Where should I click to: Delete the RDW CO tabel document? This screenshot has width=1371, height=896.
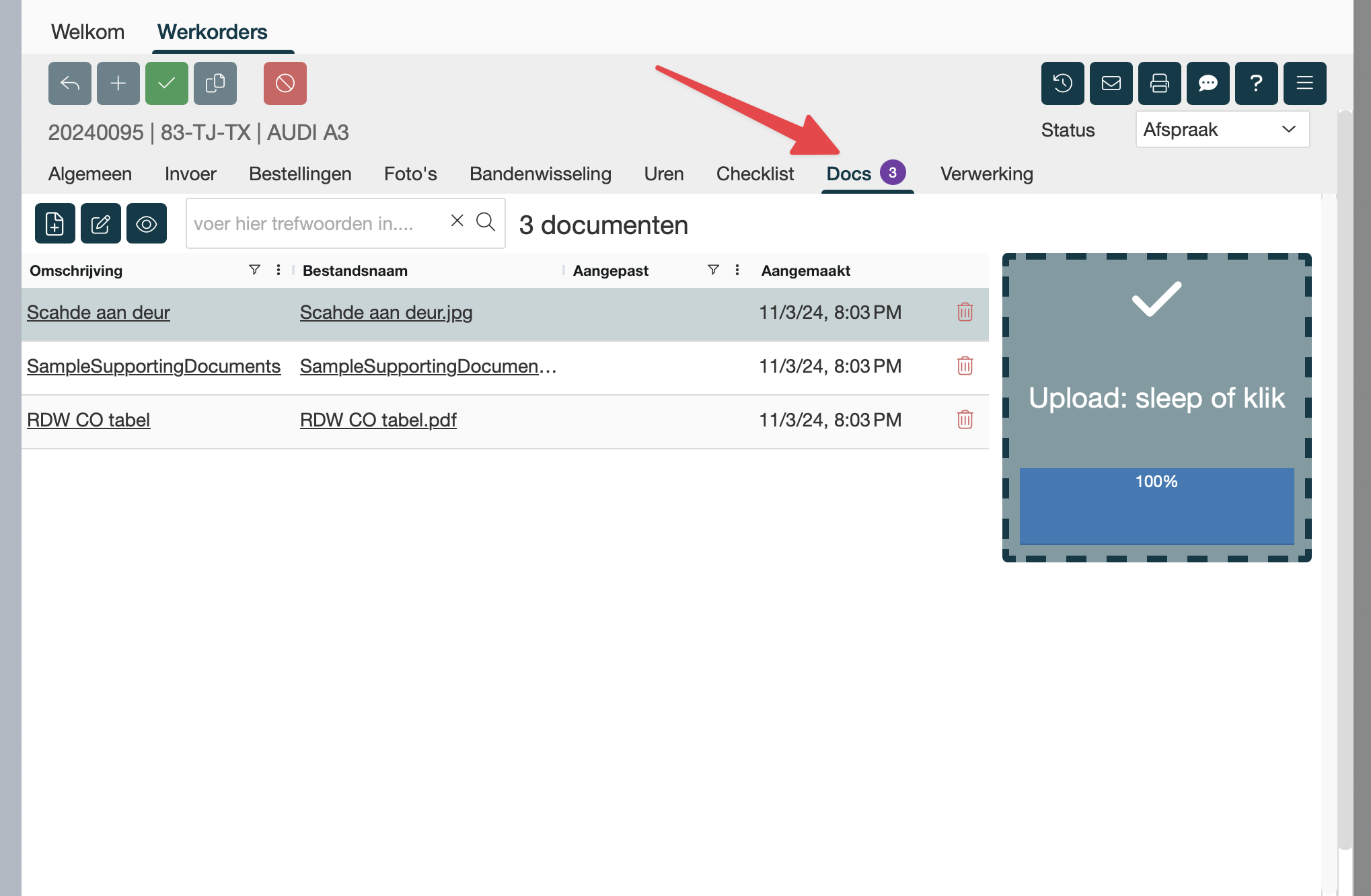click(965, 420)
